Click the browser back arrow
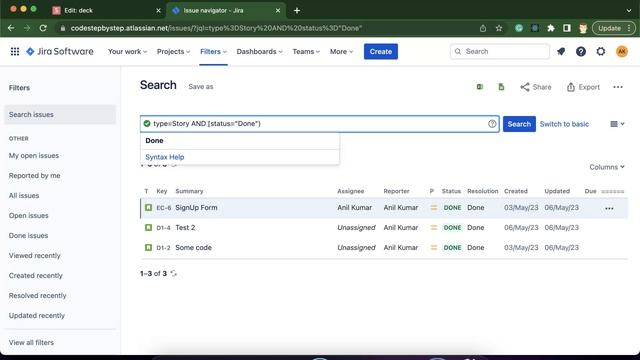 [11, 28]
